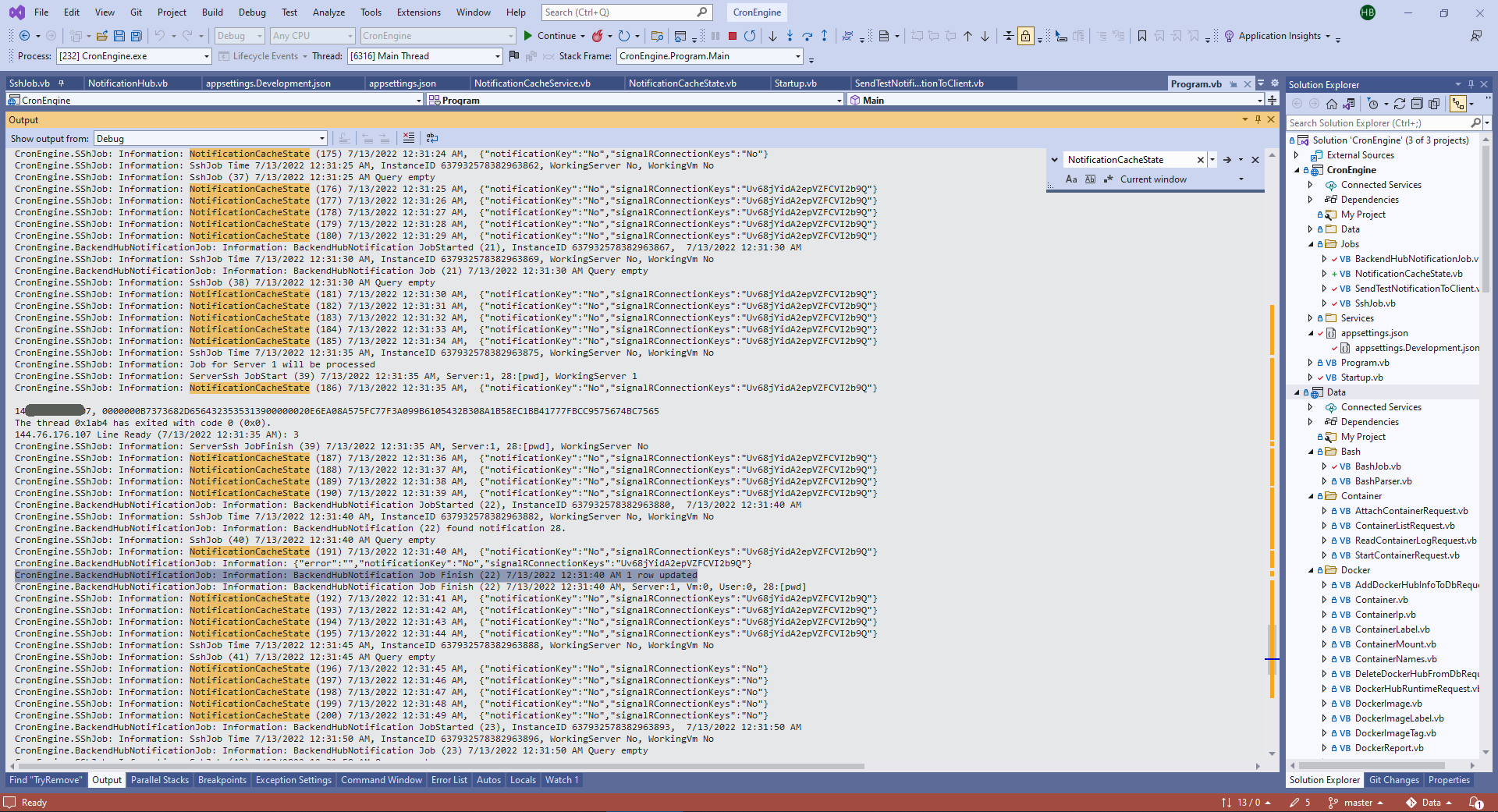Viewport: 1498px width, 812px height.
Task: Clear the NotificationCacheState search text
Action: point(1201,160)
